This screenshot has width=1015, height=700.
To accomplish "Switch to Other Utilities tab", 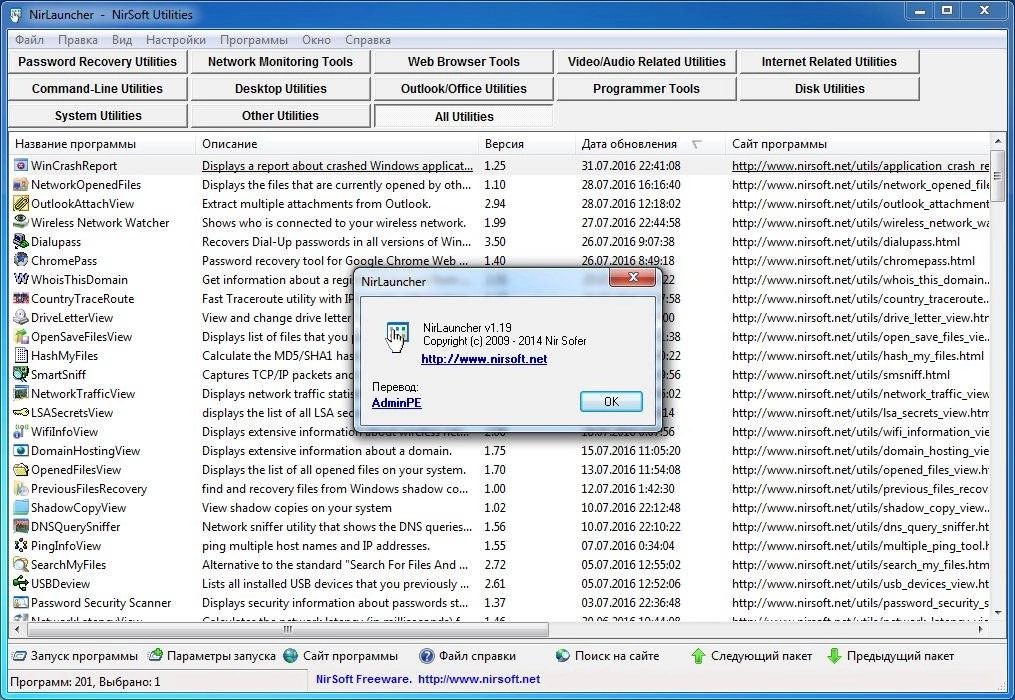I will [x=280, y=116].
